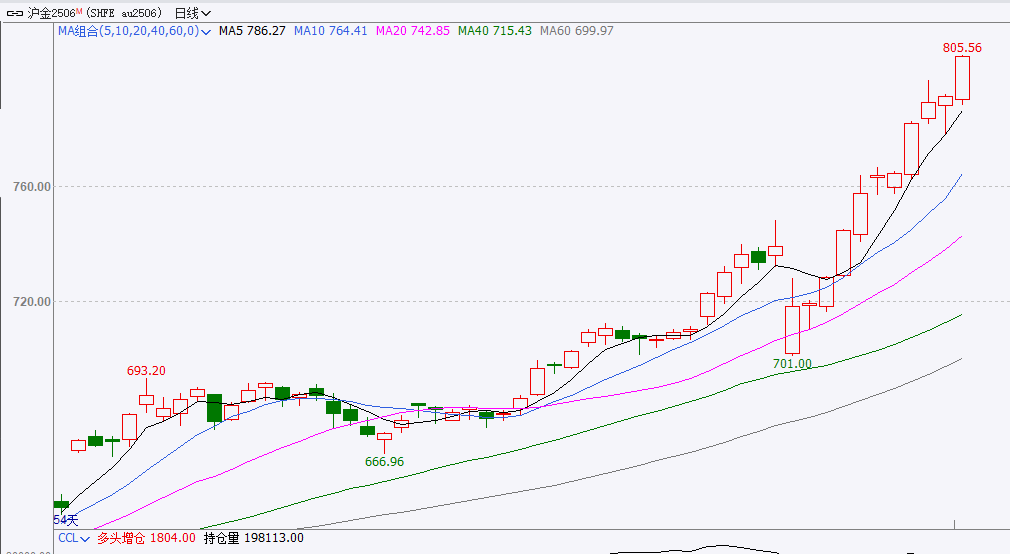Click the 720.00 axis price label
The width and height of the screenshot is (1010, 554).
[x=32, y=301]
